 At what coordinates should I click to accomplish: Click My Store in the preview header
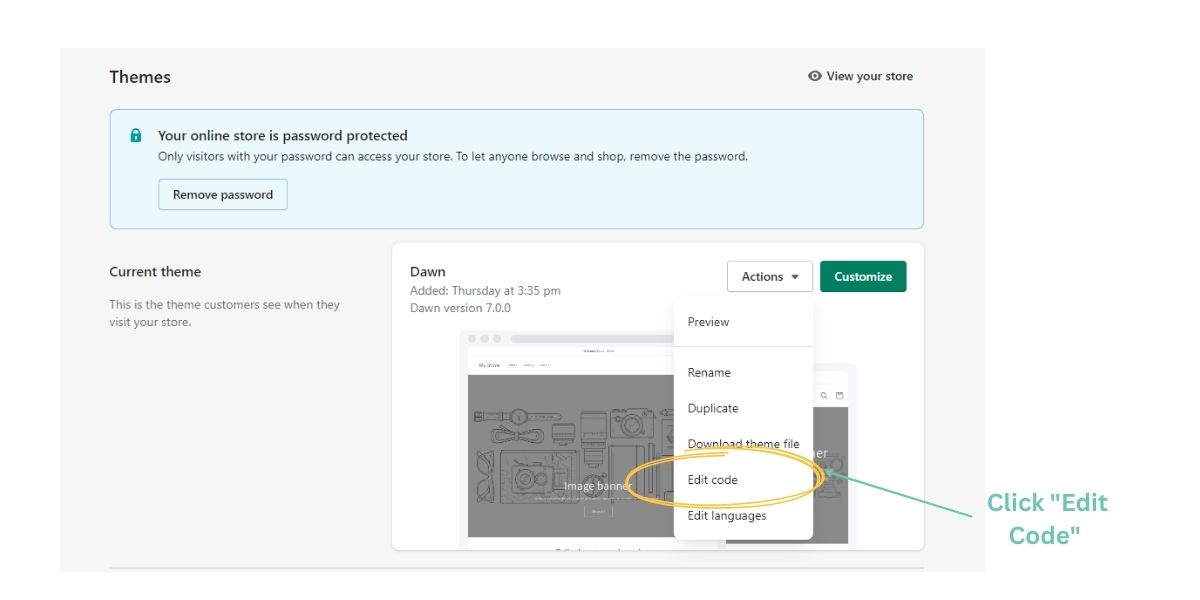(x=489, y=365)
